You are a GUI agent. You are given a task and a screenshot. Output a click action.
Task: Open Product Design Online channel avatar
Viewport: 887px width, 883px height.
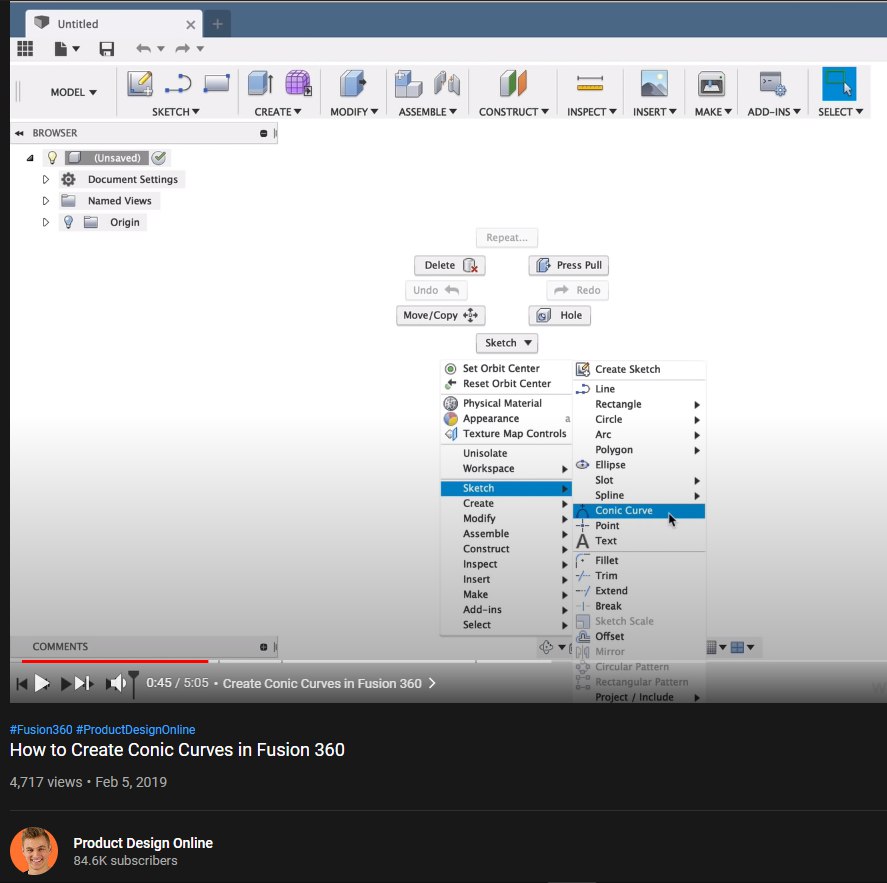[34, 851]
